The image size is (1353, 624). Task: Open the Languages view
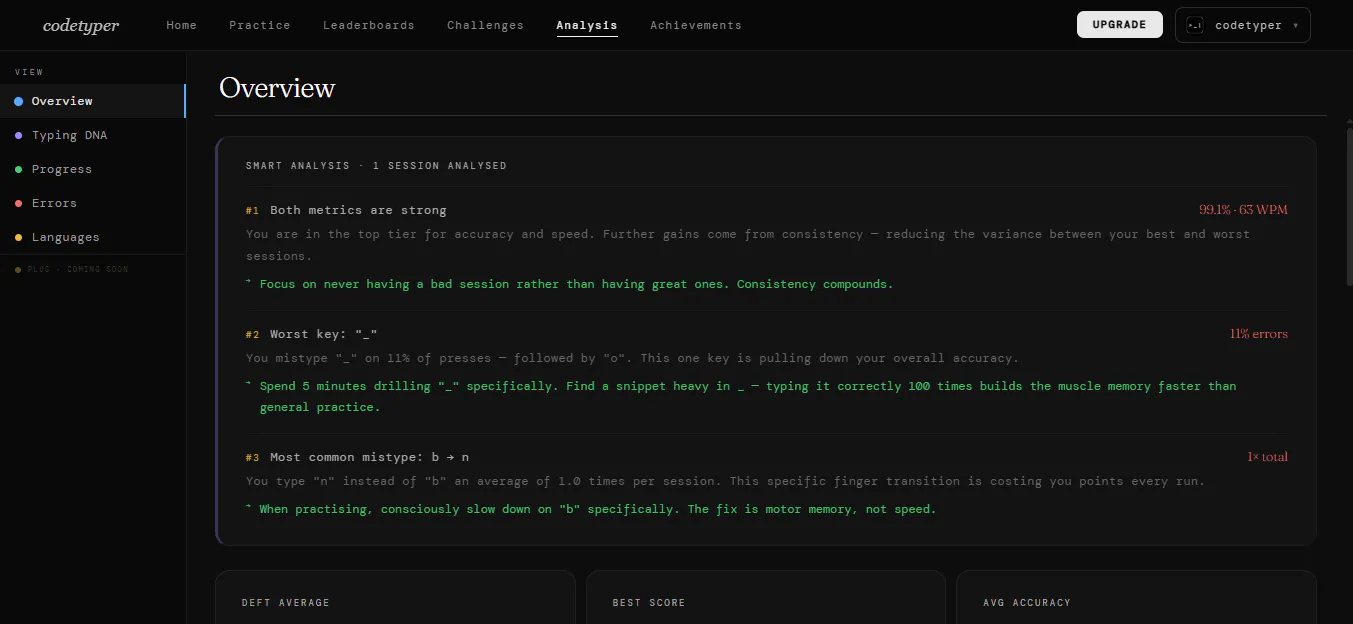point(93,237)
